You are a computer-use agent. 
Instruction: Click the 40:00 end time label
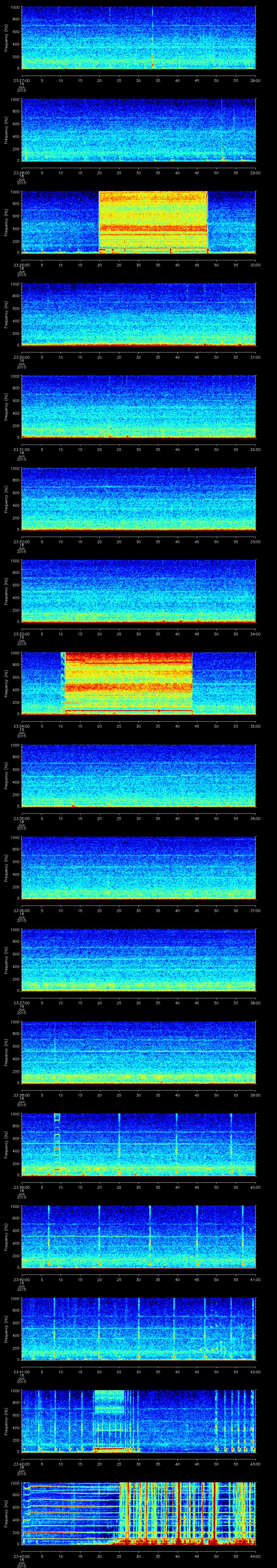(255, 1187)
